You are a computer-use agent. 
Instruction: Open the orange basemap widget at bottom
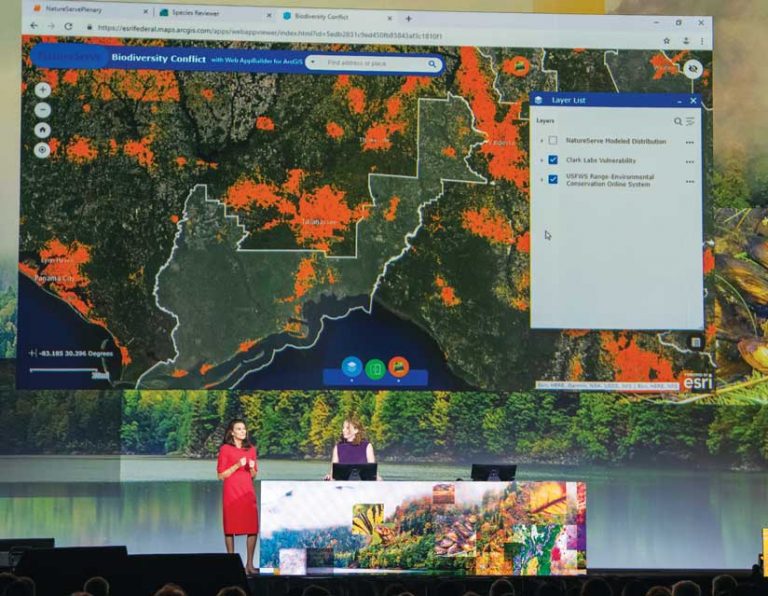click(399, 367)
